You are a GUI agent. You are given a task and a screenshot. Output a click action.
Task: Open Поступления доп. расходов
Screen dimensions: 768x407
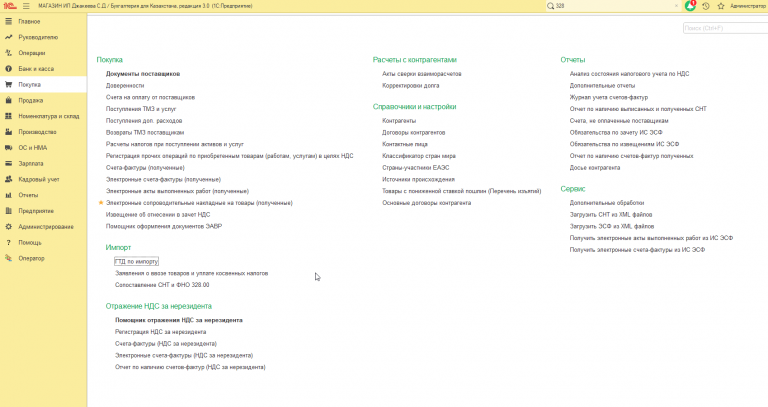point(144,120)
